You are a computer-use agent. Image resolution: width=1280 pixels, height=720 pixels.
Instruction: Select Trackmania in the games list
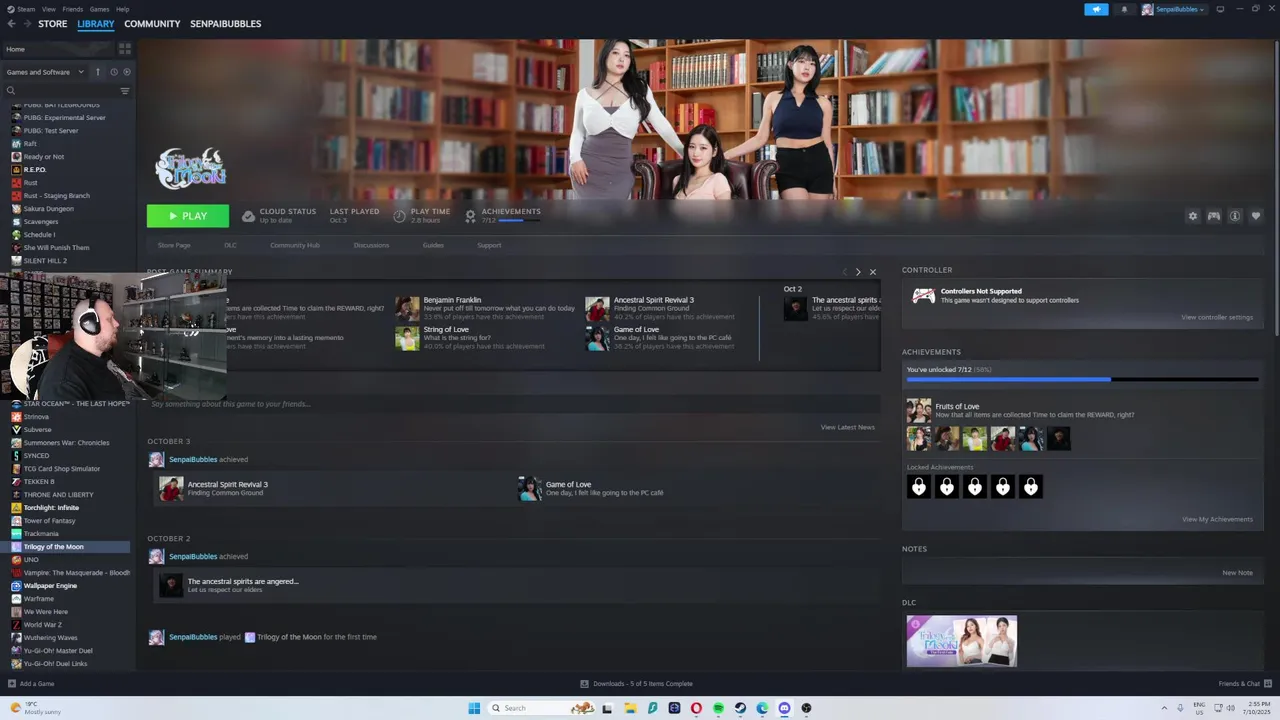coord(41,534)
